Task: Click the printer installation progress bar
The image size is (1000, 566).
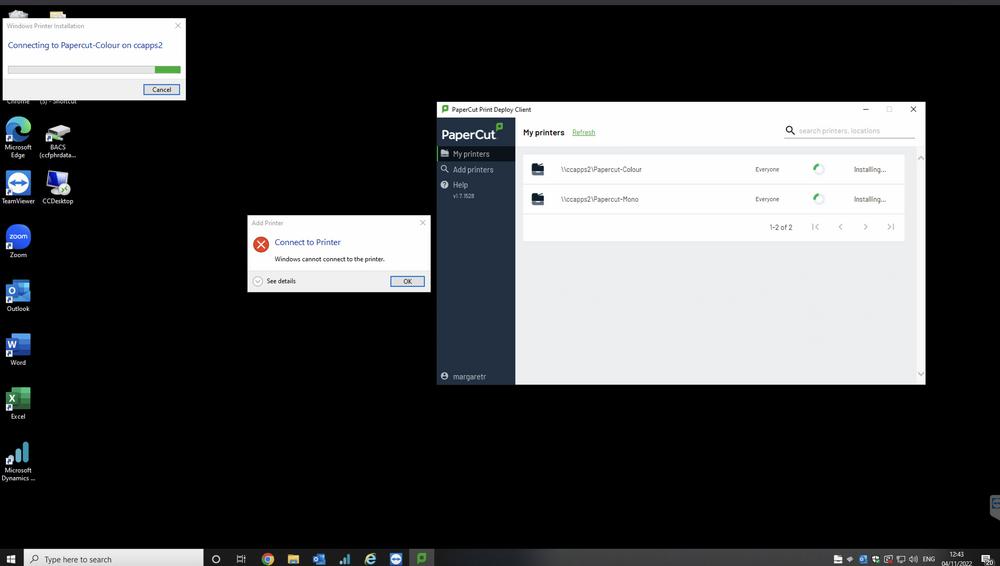Action: point(94,70)
